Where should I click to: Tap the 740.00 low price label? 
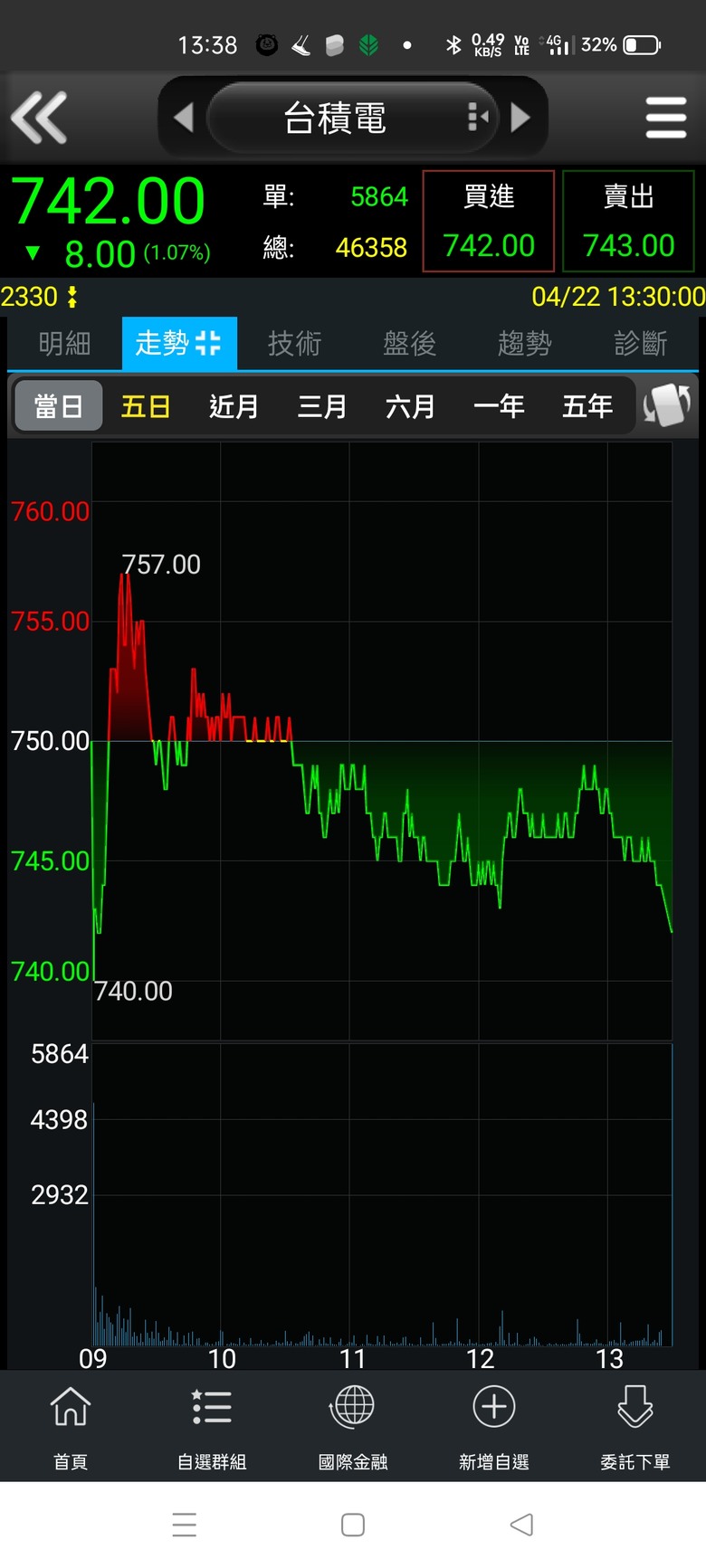coord(133,991)
